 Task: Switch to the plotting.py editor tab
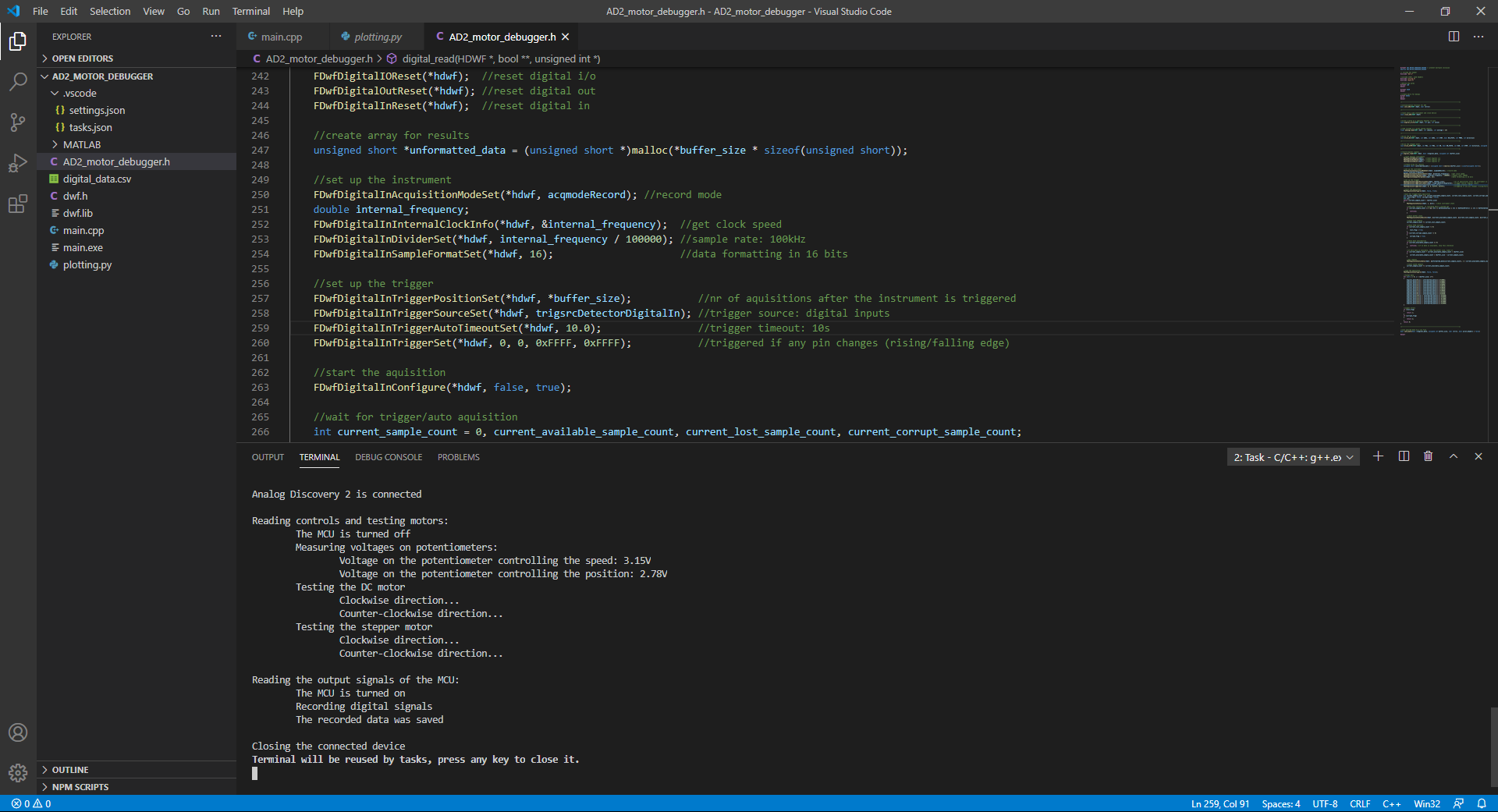[x=377, y=37]
